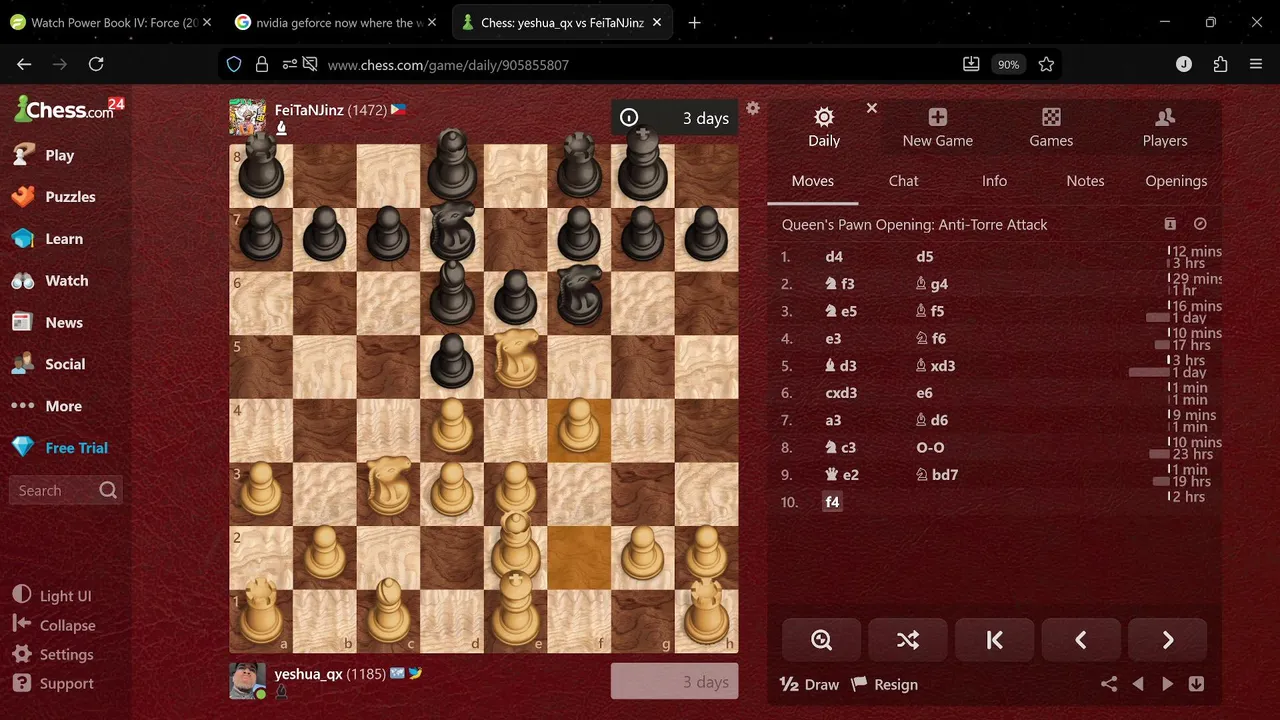
Task: Select move 1 d4 in move list
Action: point(834,257)
